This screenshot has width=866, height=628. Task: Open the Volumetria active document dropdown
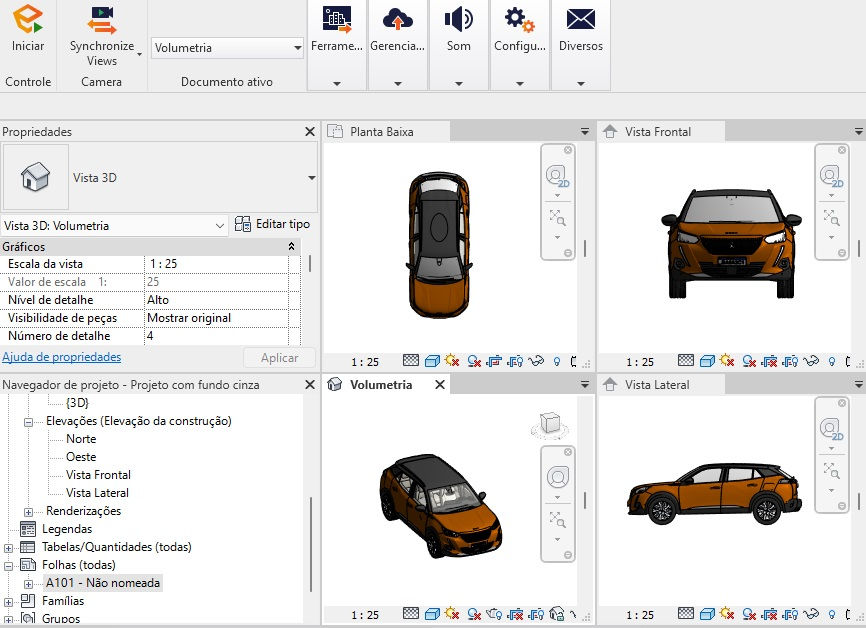point(227,48)
